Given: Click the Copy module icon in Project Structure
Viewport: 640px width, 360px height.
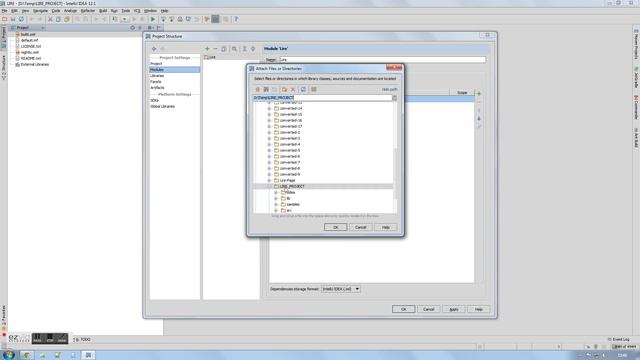Looking at the screenshot, I should pos(224,49).
